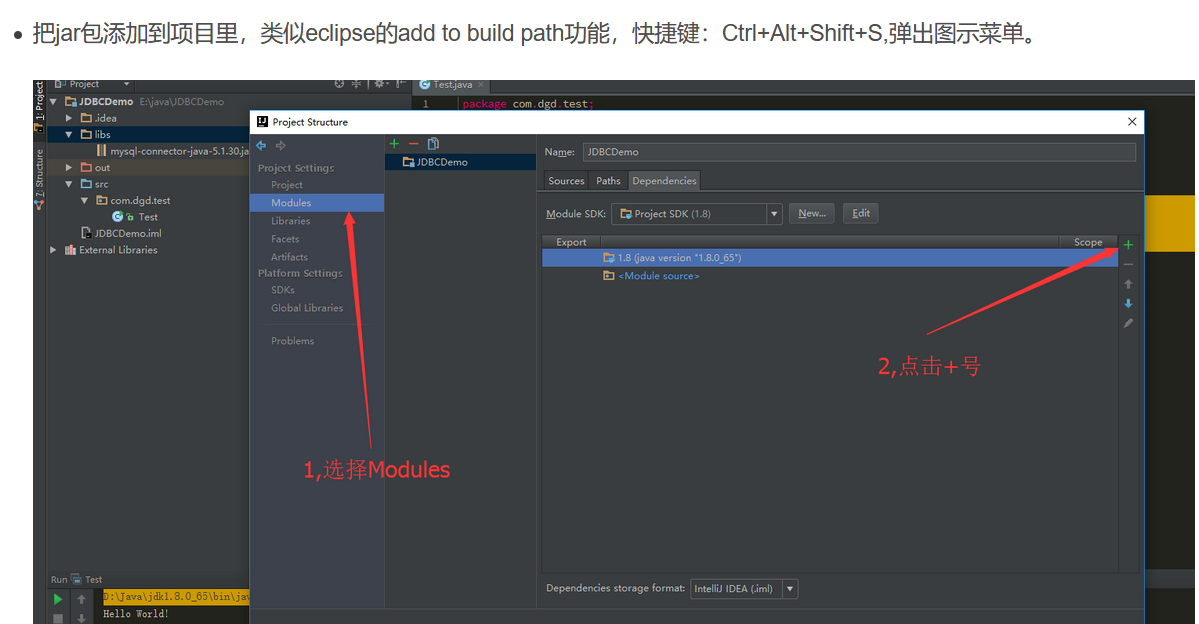Click the up arrow in Run panel

pos(81,600)
